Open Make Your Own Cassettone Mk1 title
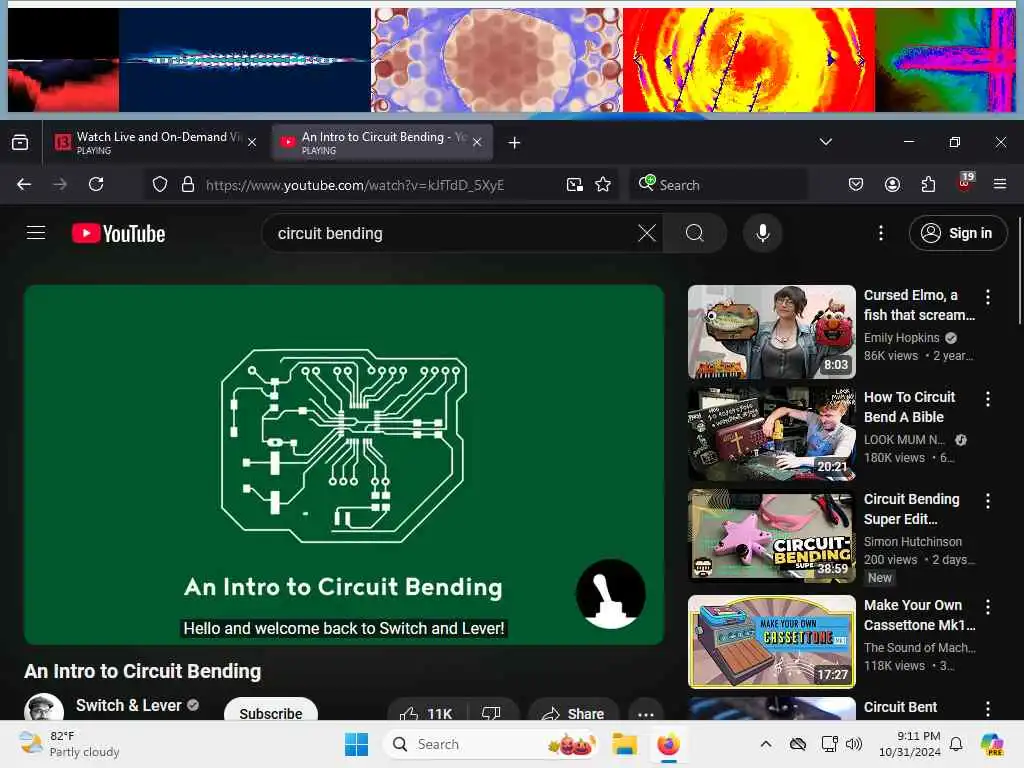This screenshot has height=768, width=1024. (x=920, y=615)
